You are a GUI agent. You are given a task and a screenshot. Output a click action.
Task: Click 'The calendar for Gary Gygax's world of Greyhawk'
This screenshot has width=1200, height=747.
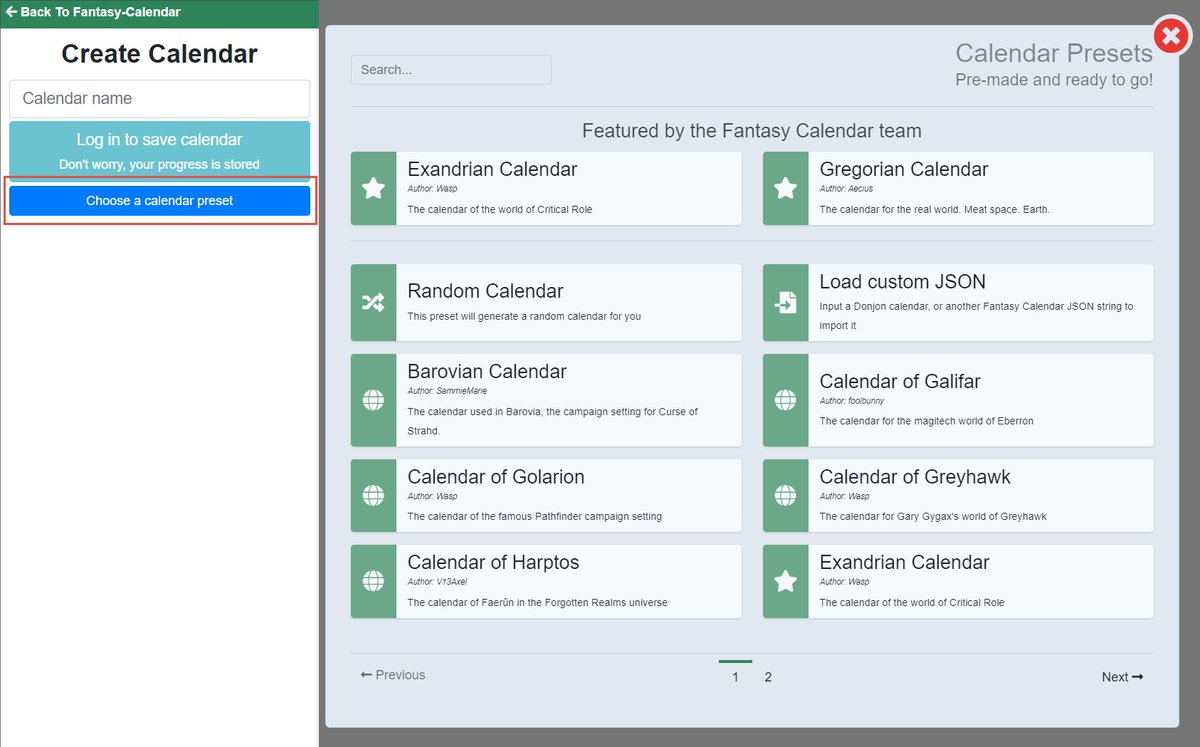pyautogui.click(x=933, y=516)
